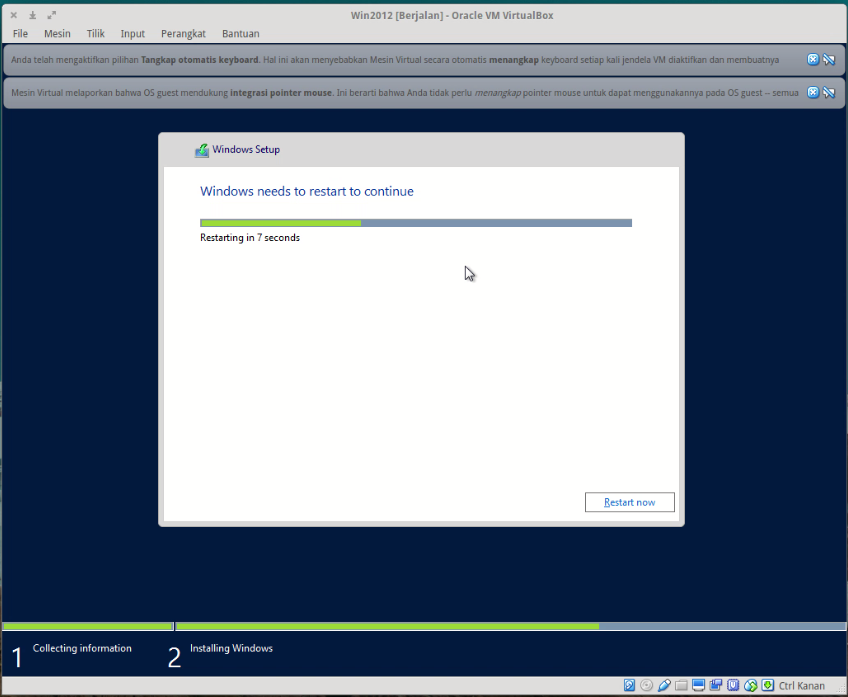
Task: Click the USB devices icon in status bar
Action: click(x=733, y=685)
